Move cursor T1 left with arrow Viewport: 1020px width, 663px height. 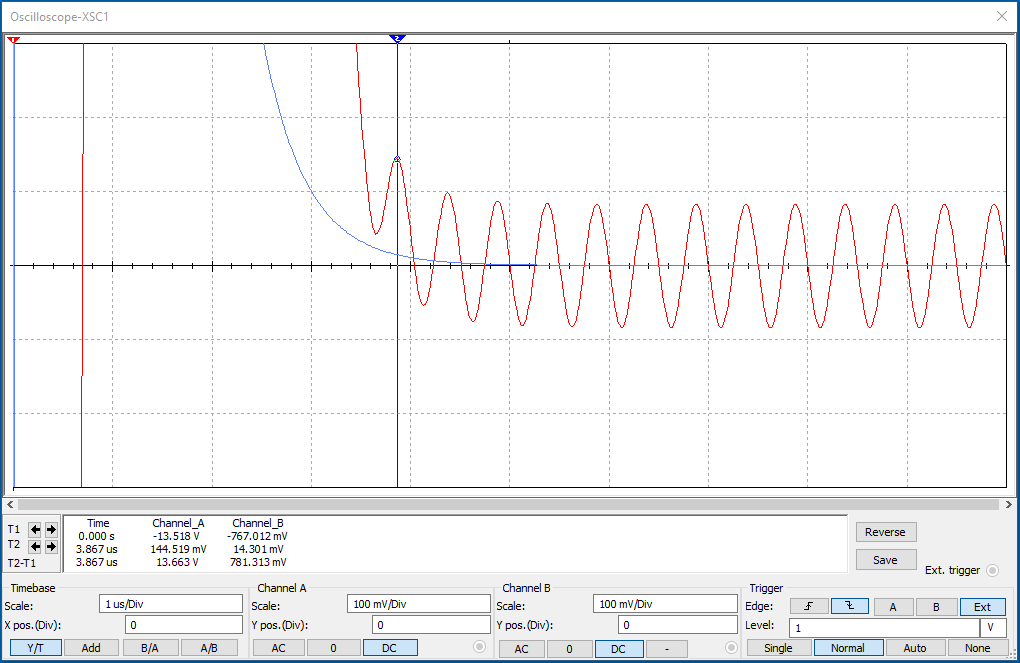click(36, 529)
